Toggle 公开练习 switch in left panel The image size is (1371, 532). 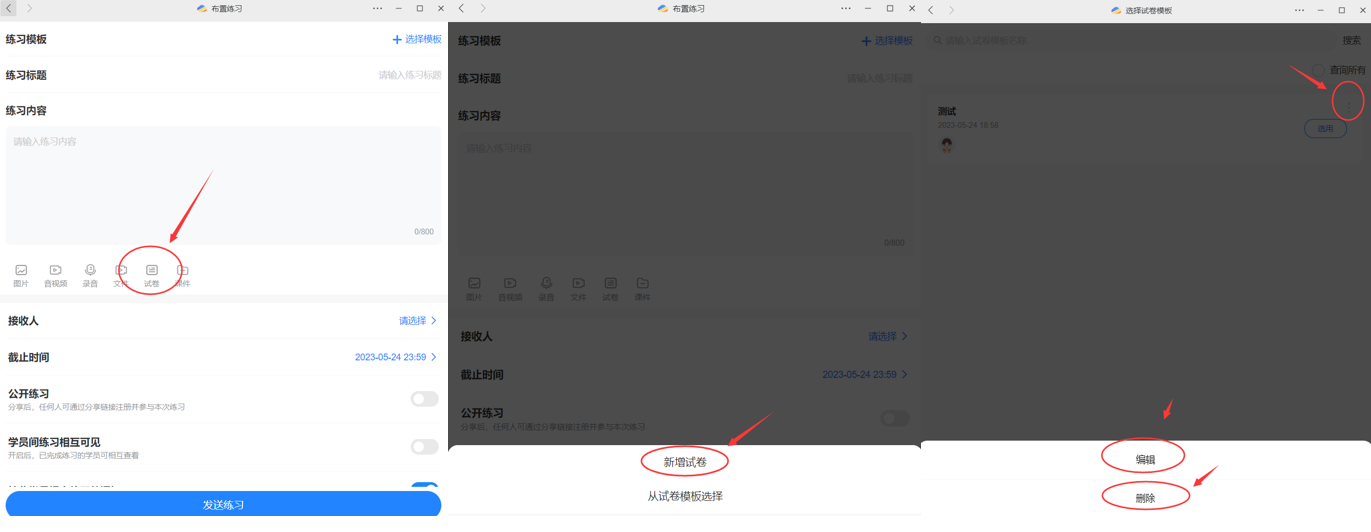(424, 399)
